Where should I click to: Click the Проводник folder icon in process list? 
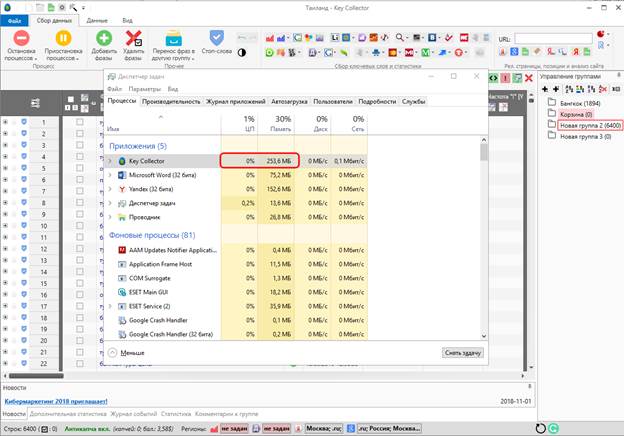[x=122, y=217]
